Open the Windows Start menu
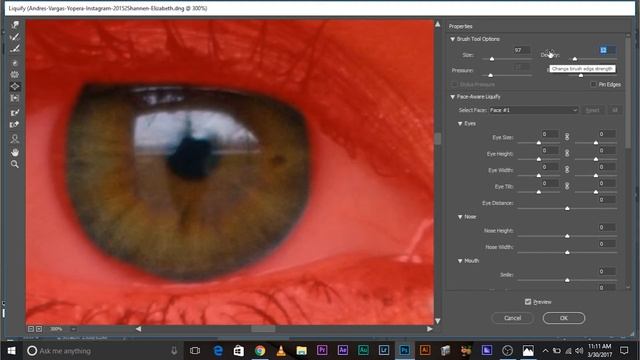 pos(11,351)
